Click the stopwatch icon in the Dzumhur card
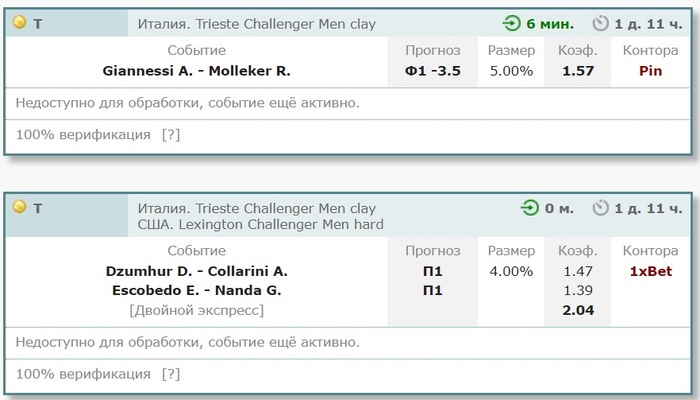 600,208
